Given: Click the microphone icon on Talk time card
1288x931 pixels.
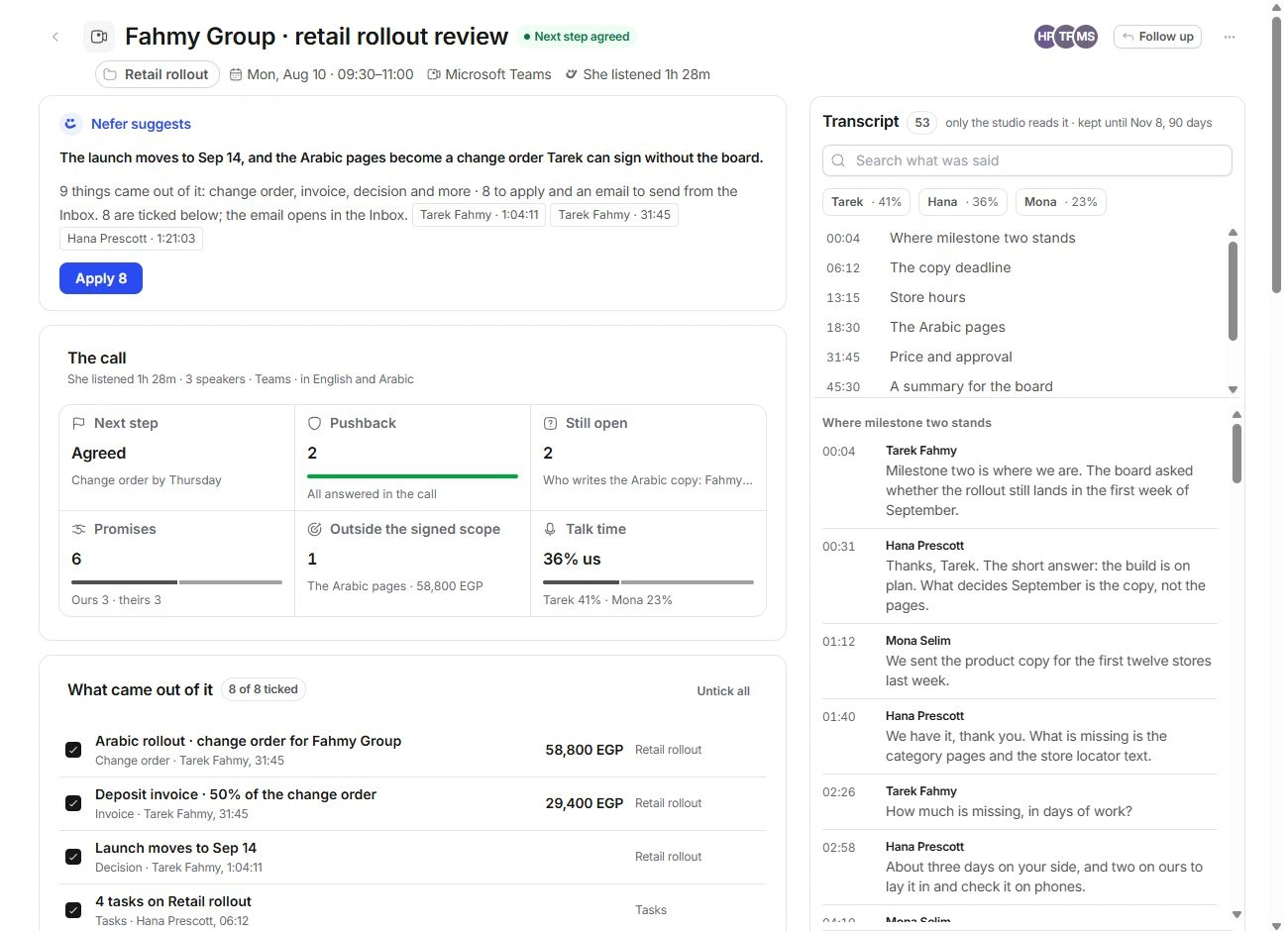Looking at the screenshot, I should pyautogui.click(x=551, y=529).
